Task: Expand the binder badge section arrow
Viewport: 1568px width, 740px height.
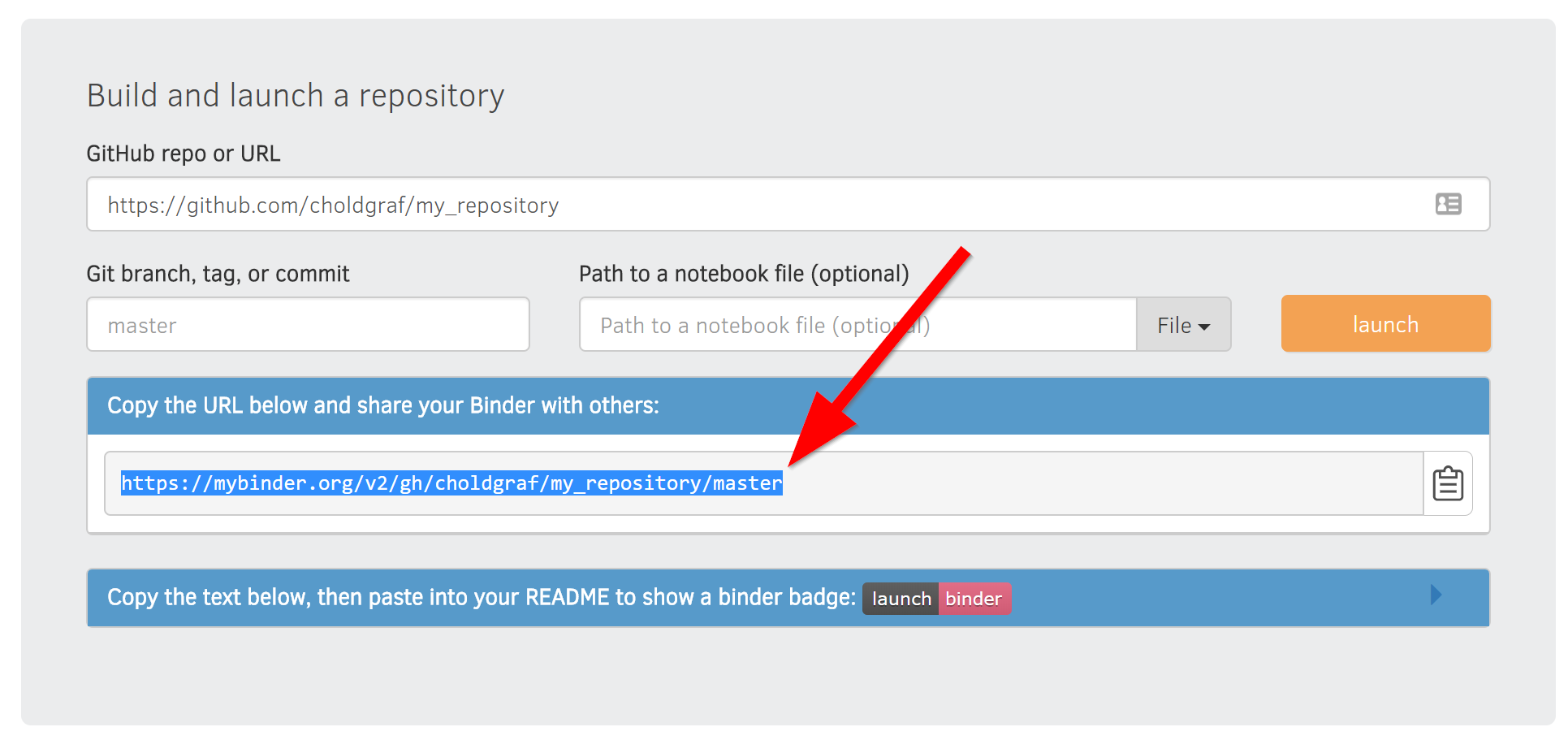Action: click(x=1436, y=595)
